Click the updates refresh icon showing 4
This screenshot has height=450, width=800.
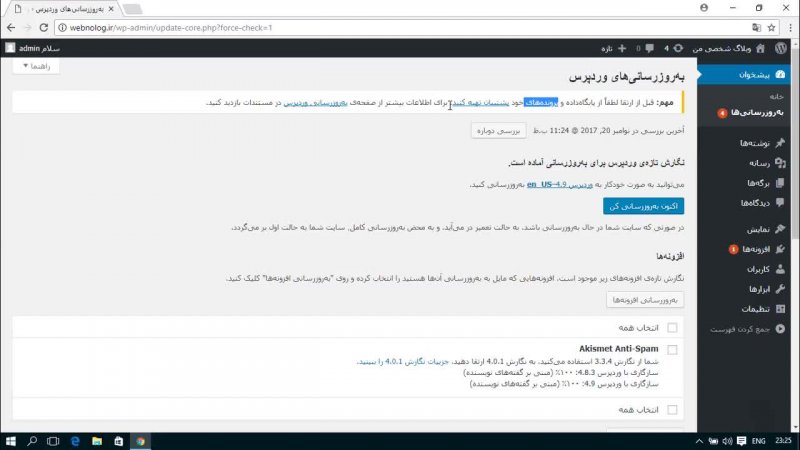tap(679, 47)
